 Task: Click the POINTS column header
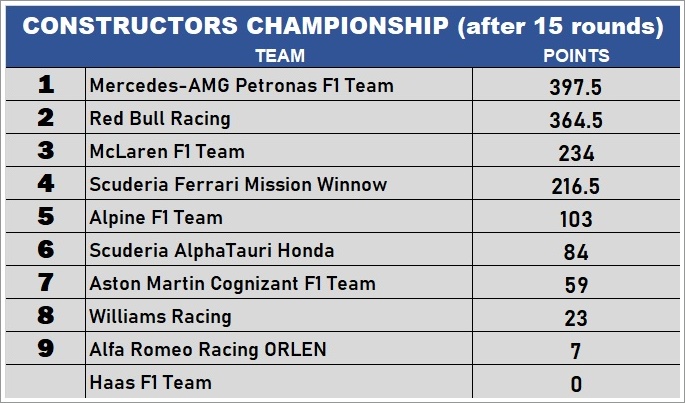click(x=575, y=56)
